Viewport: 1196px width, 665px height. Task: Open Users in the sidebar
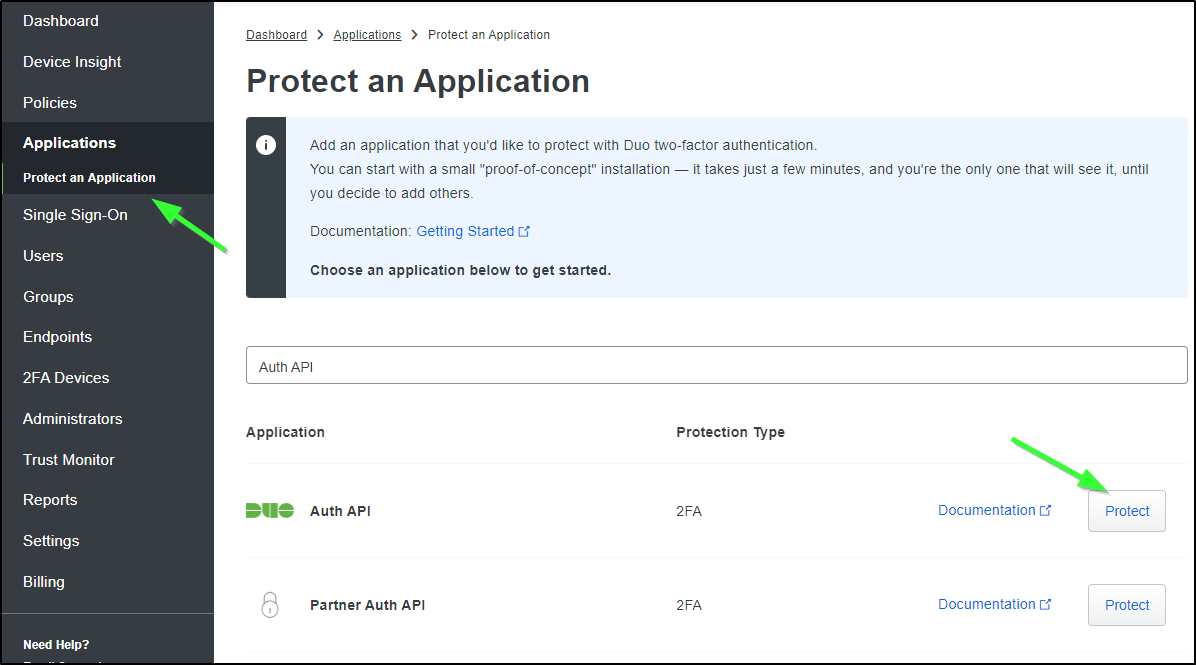coord(43,256)
